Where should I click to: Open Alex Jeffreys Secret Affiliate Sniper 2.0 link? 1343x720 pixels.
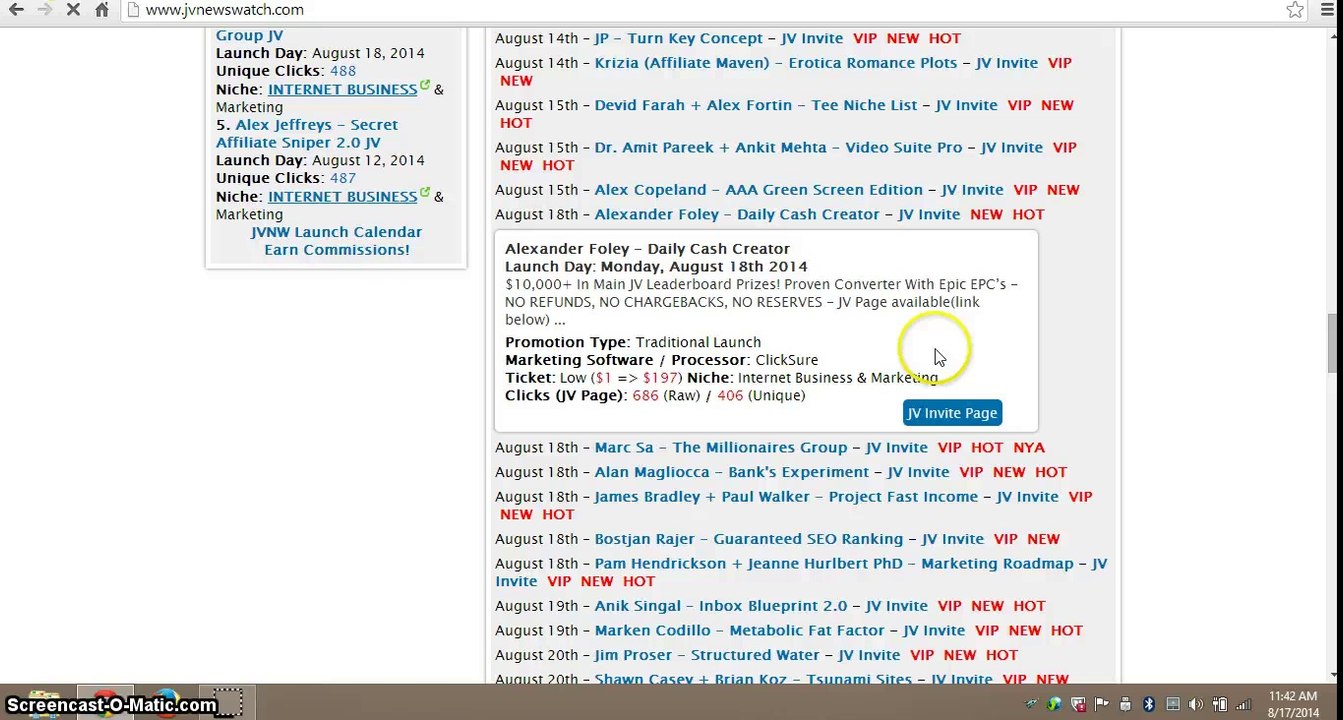[x=307, y=134]
